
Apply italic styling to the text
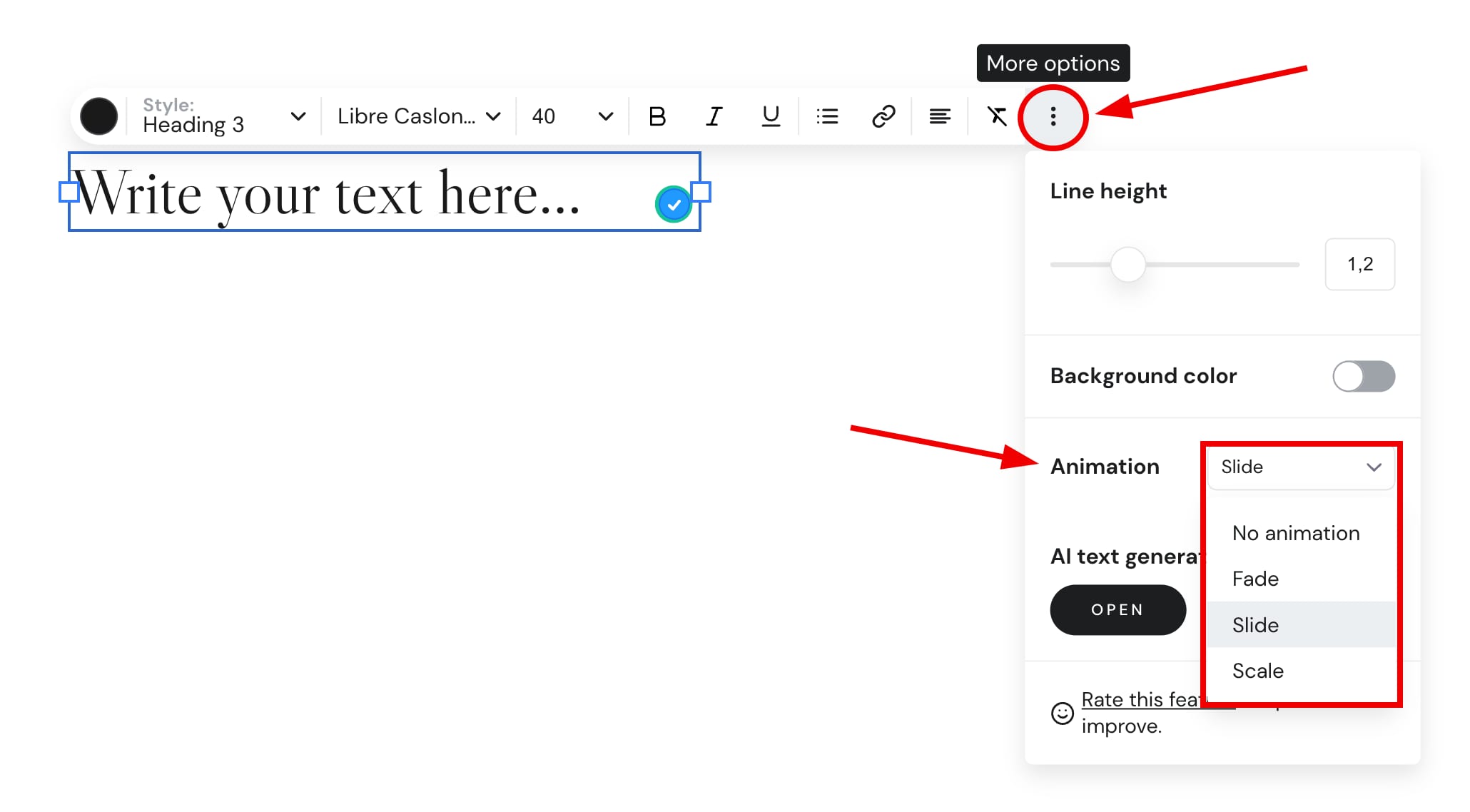coord(714,116)
